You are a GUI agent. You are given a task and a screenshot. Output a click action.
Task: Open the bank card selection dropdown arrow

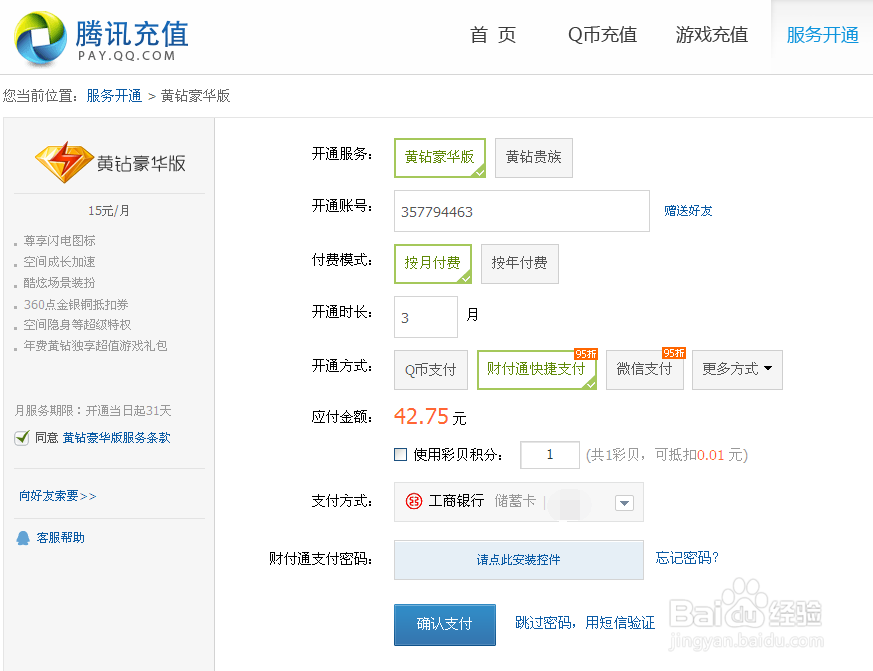point(623,503)
